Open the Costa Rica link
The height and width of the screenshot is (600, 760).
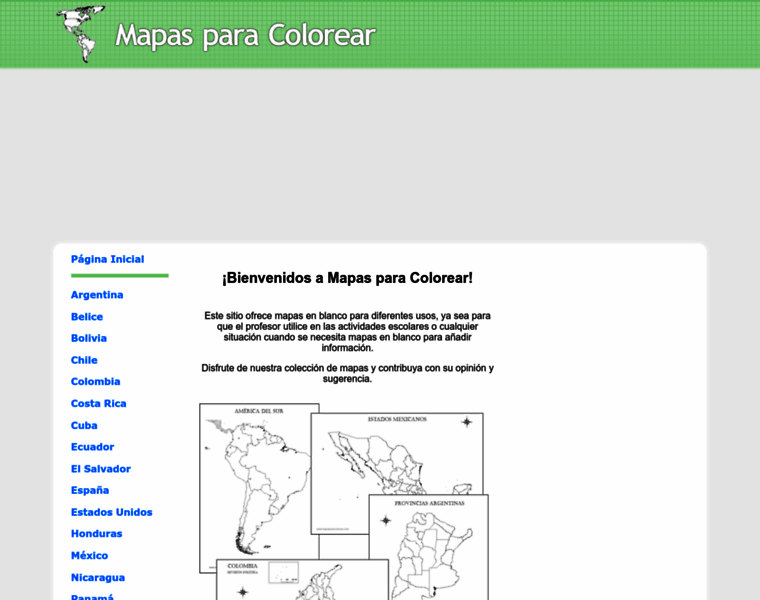point(98,403)
